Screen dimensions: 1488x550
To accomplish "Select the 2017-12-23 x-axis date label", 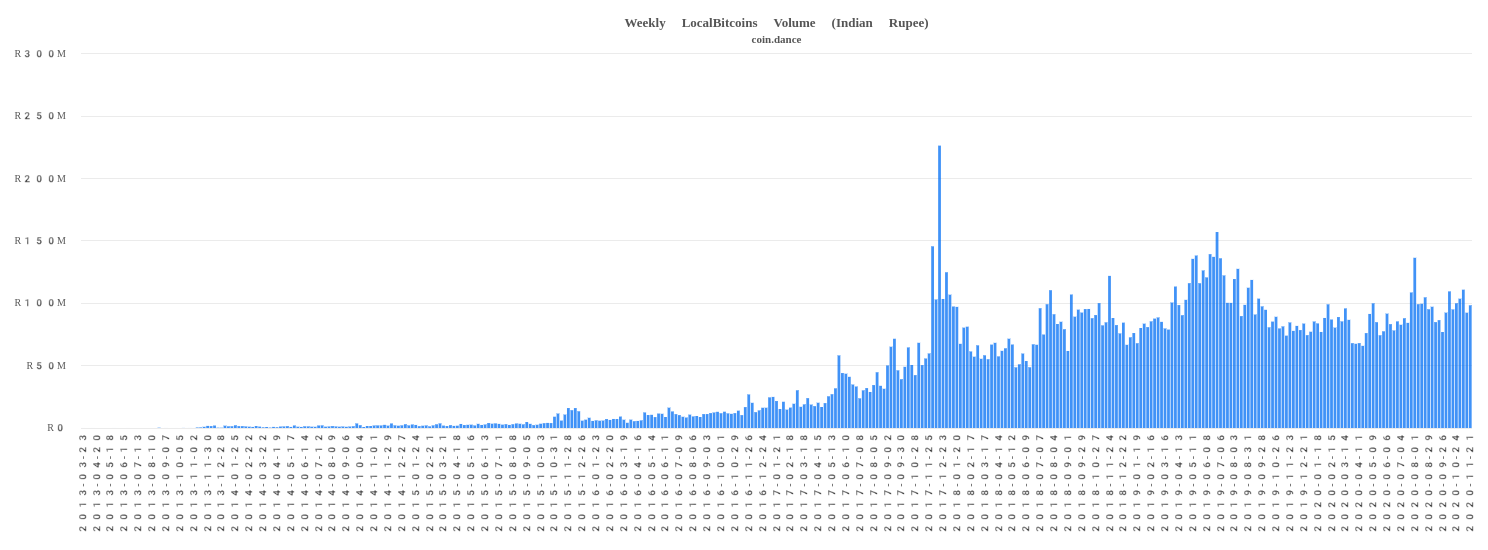I will (x=943, y=482).
